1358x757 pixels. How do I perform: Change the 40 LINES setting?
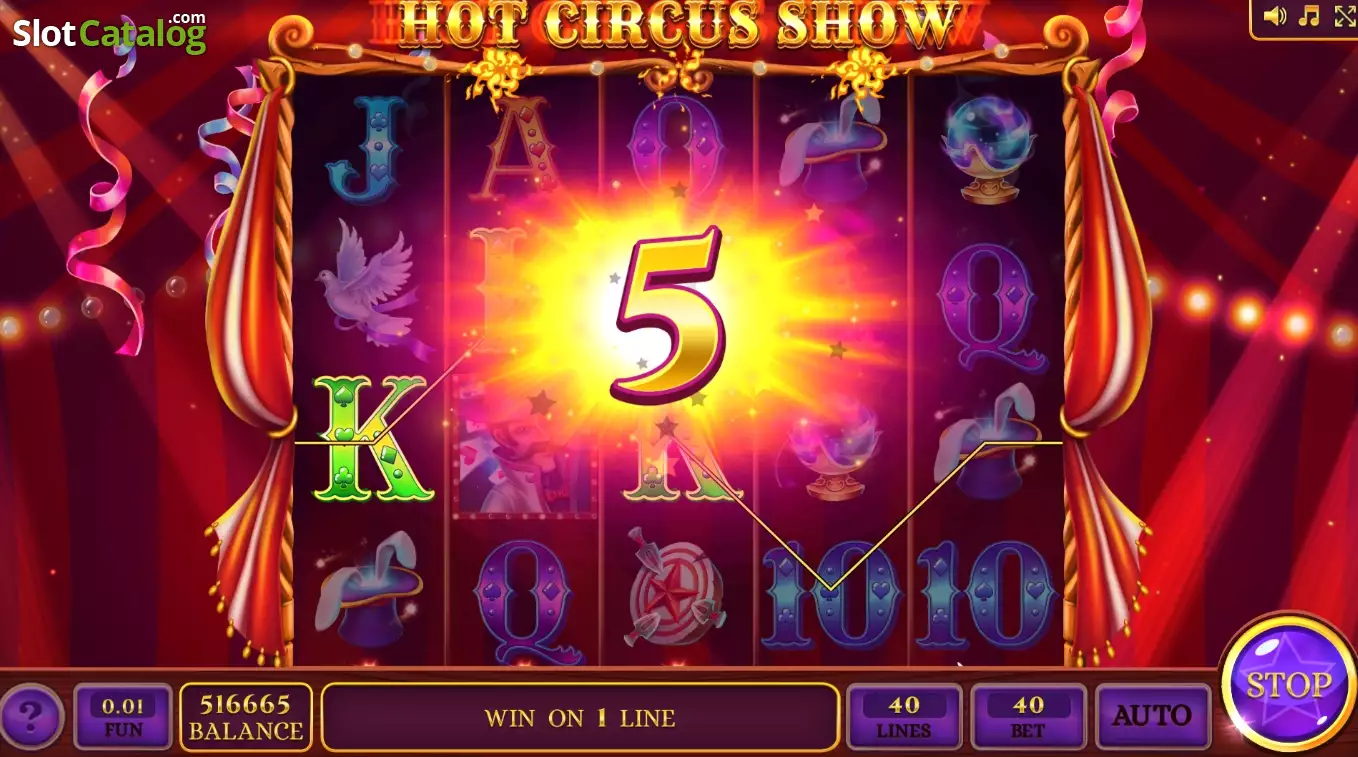pyautogui.click(x=904, y=716)
